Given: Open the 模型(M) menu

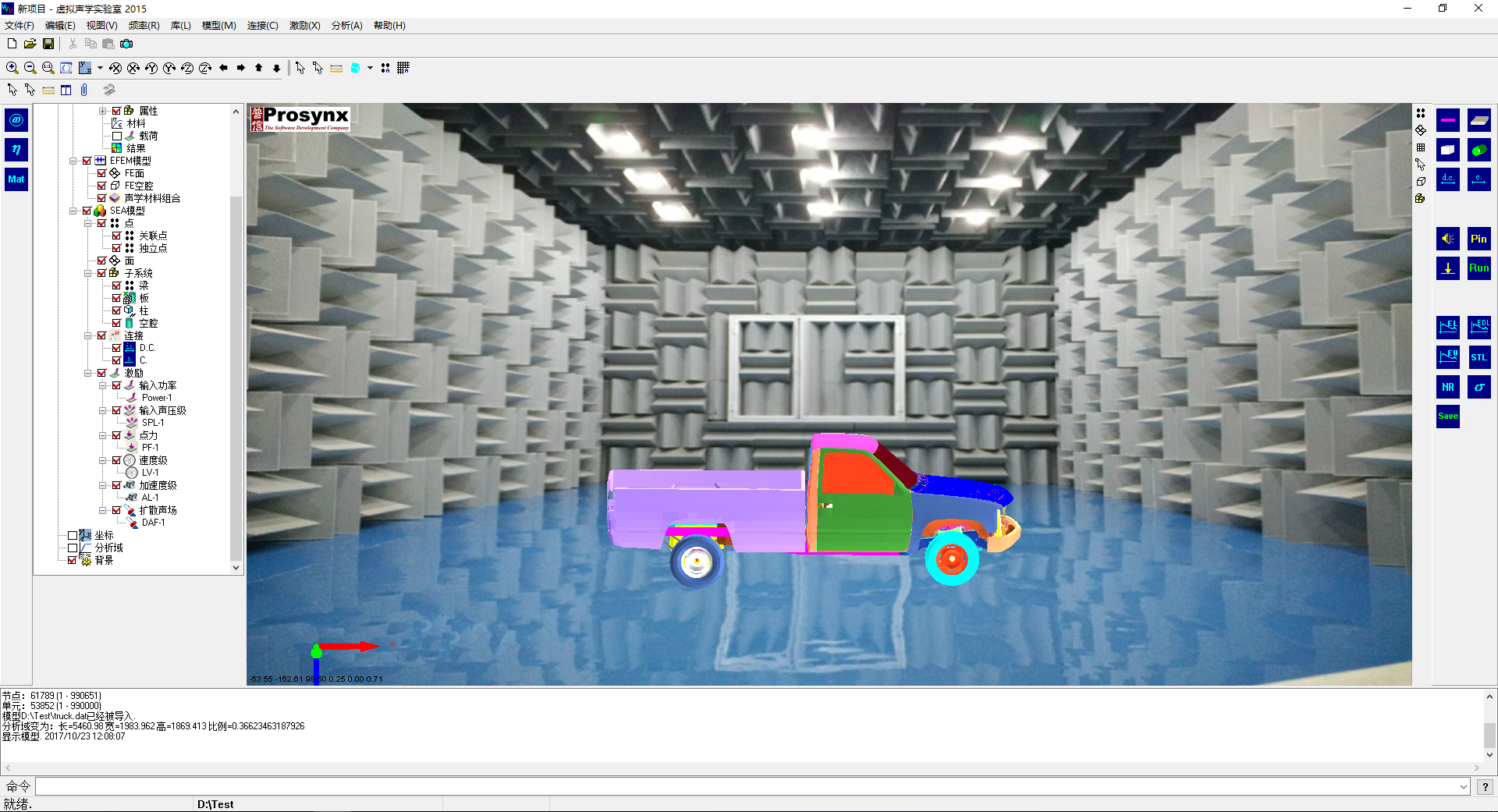Looking at the screenshot, I should click(x=218, y=26).
